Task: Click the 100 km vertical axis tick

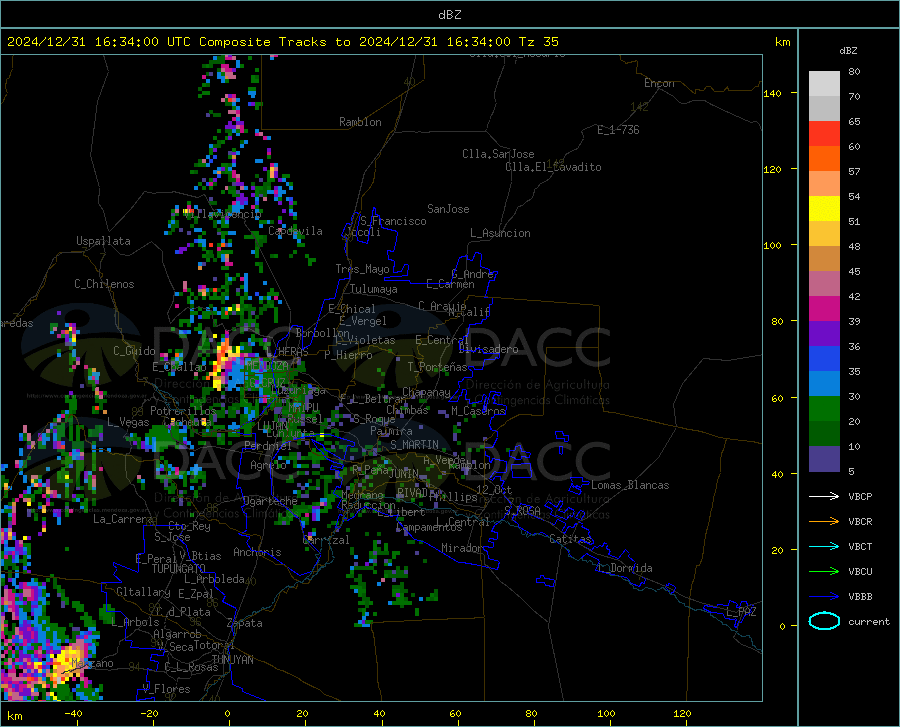Action: [x=772, y=245]
